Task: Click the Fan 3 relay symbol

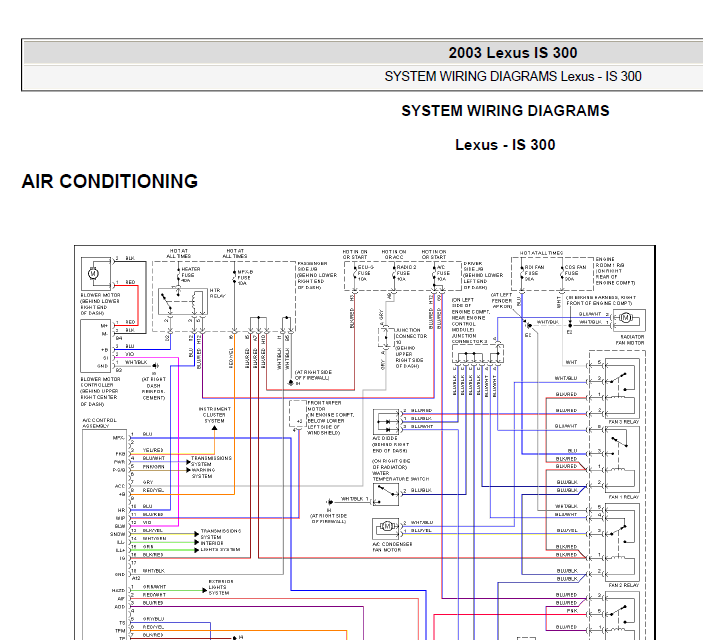Action: click(x=622, y=388)
